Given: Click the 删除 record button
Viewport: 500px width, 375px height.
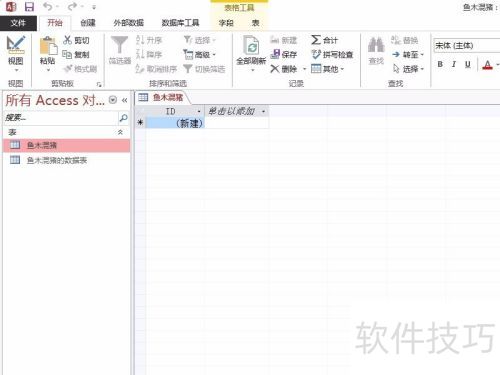Looking at the screenshot, I should pyautogui.click(x=284, y=69).
